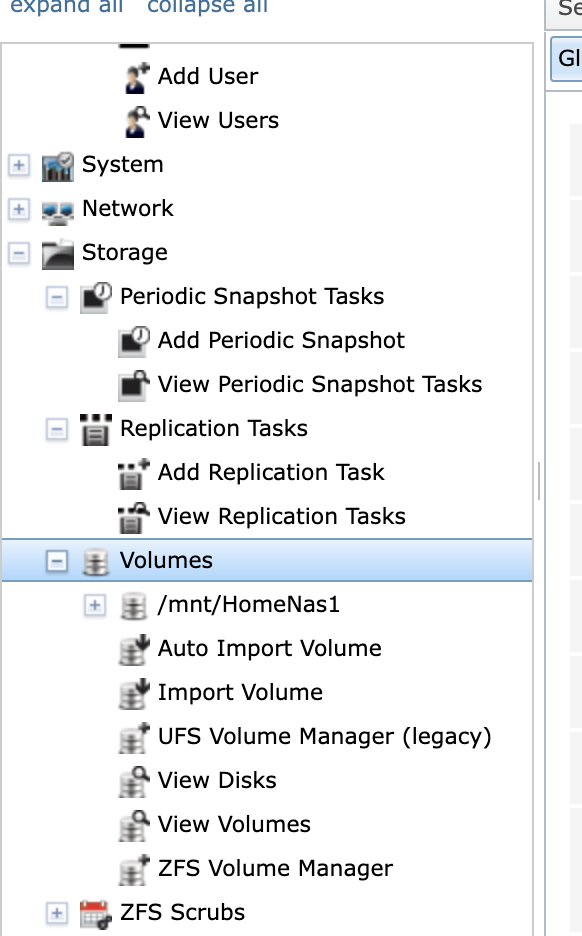Viewport: 582px width, 936px height.
Task: Open View Disks
Action: 217,781
